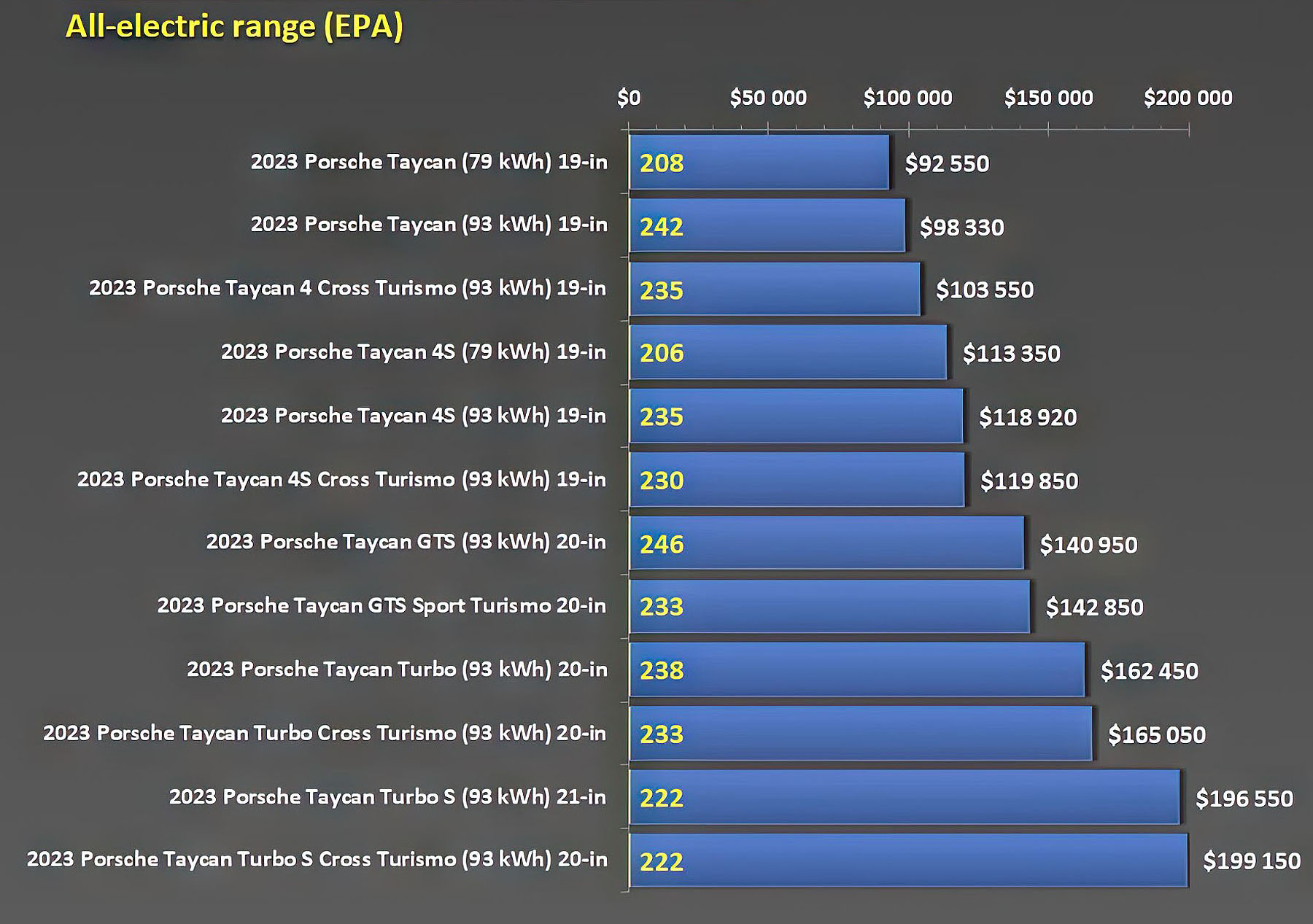1313x924 pixels.
Task: Click the $0 axis label
Action: tap(629, 98)
